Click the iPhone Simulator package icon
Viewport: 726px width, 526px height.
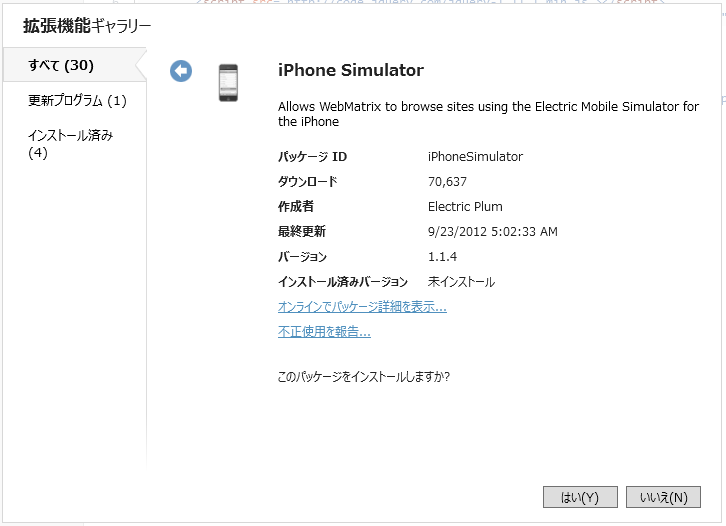coord(228,83)
